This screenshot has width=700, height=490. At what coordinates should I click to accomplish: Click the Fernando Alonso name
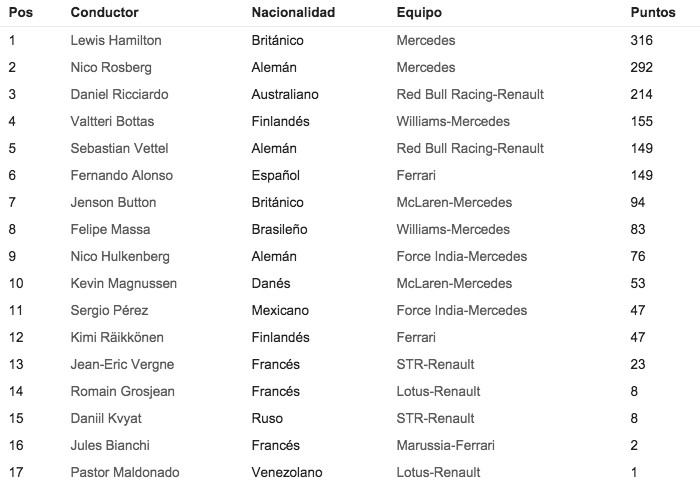pyautogui.click(x=122, y=176)
